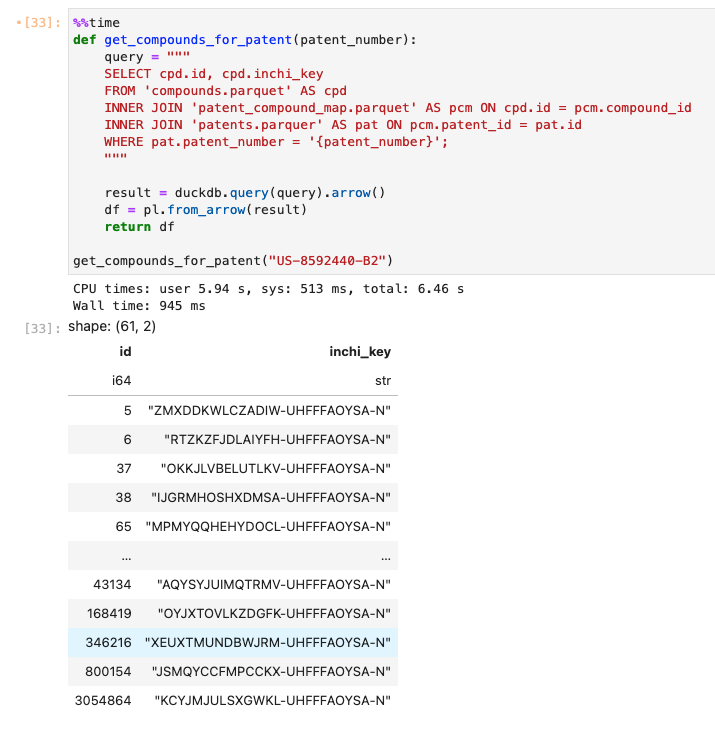The height and width of the screenshot is (734, 715).
Task: Click the WHERE pat.patent_number clause
Action: [276, 142]
